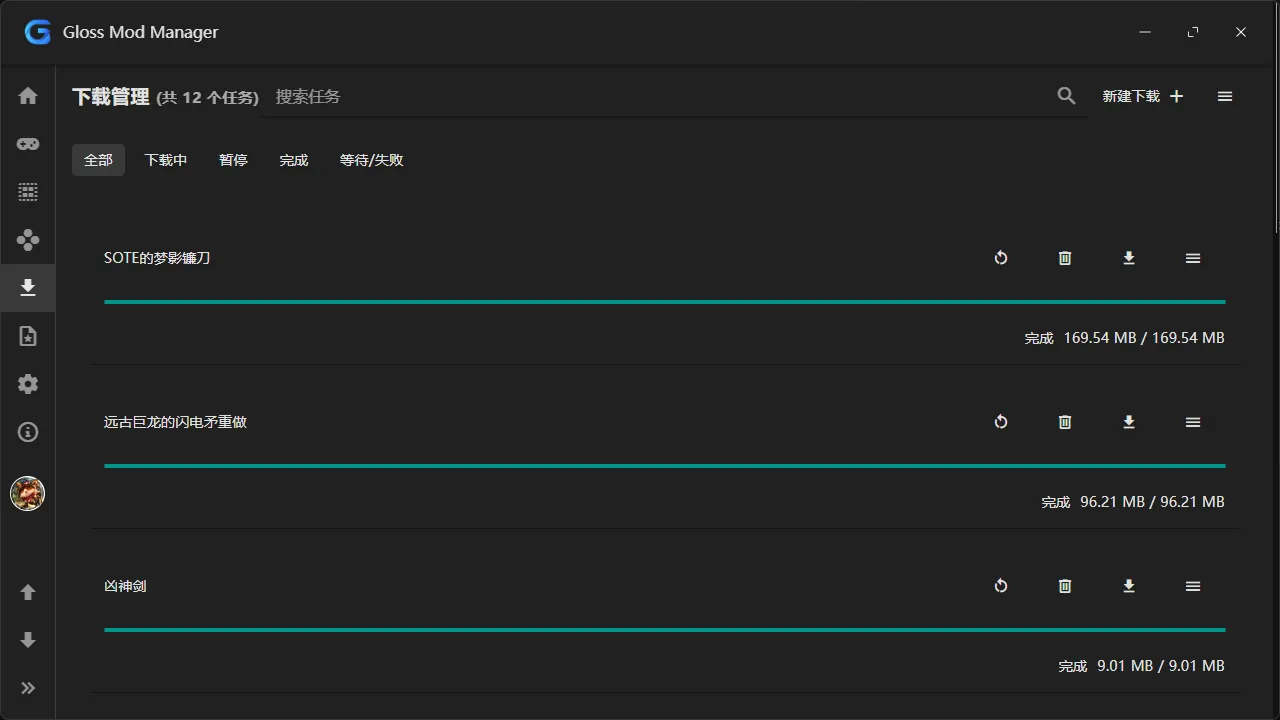The image size is (1280, 720).
Task: Open the Games section in sidebar
Action: click(27, 143)
